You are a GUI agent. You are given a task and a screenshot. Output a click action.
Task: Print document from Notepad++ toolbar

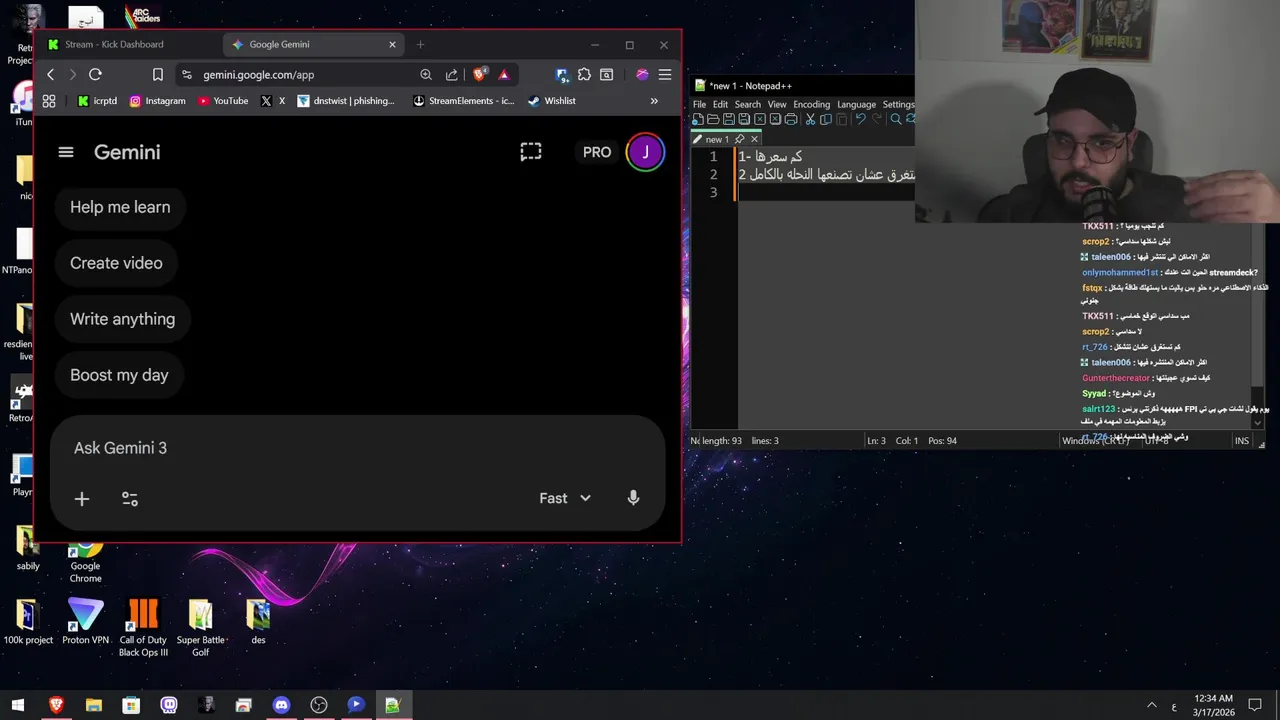pos(791,119)
